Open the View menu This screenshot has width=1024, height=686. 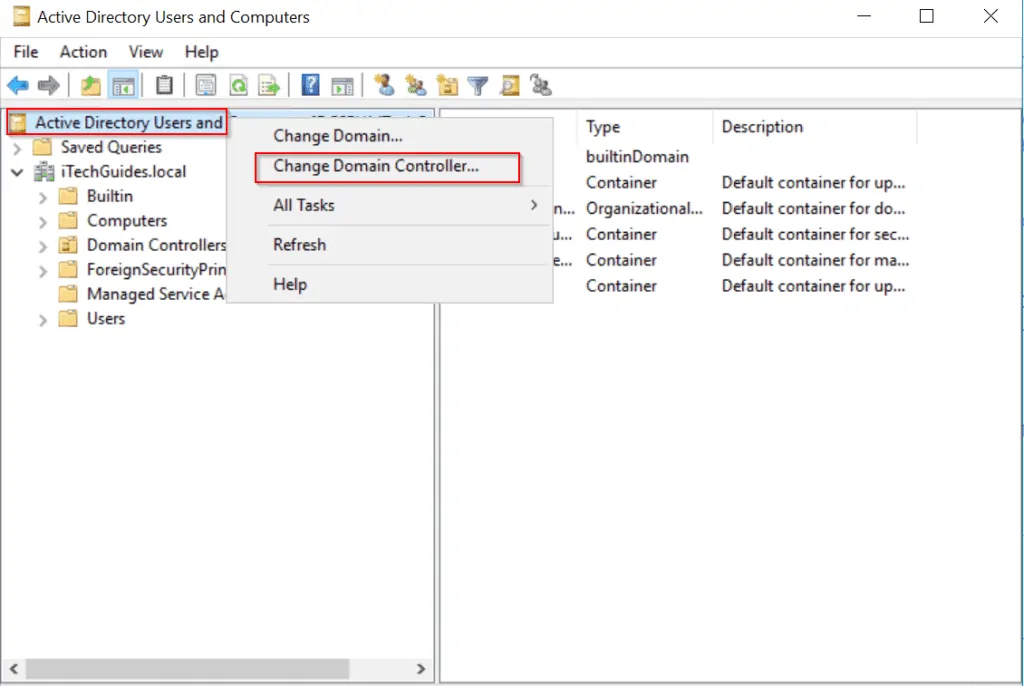click(146, 52)
